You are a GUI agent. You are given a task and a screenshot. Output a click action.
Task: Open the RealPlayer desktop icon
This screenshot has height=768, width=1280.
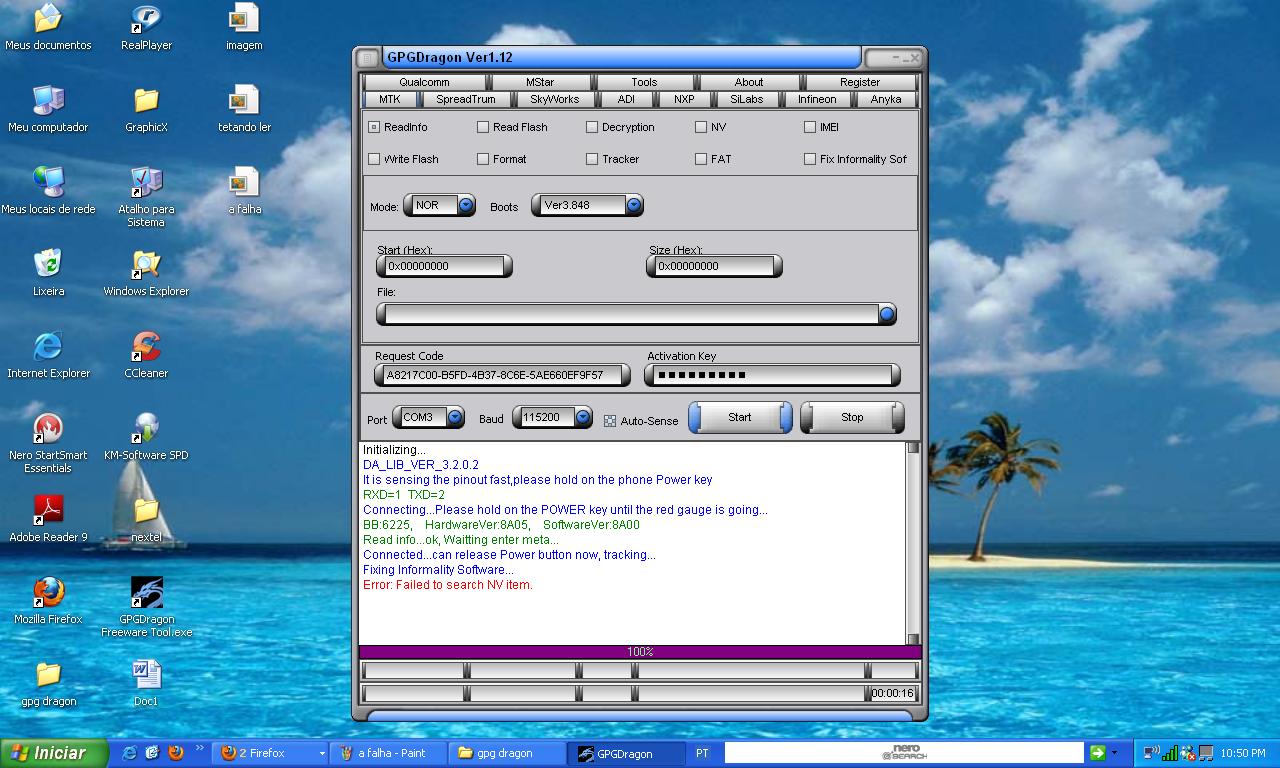point(146,20)
